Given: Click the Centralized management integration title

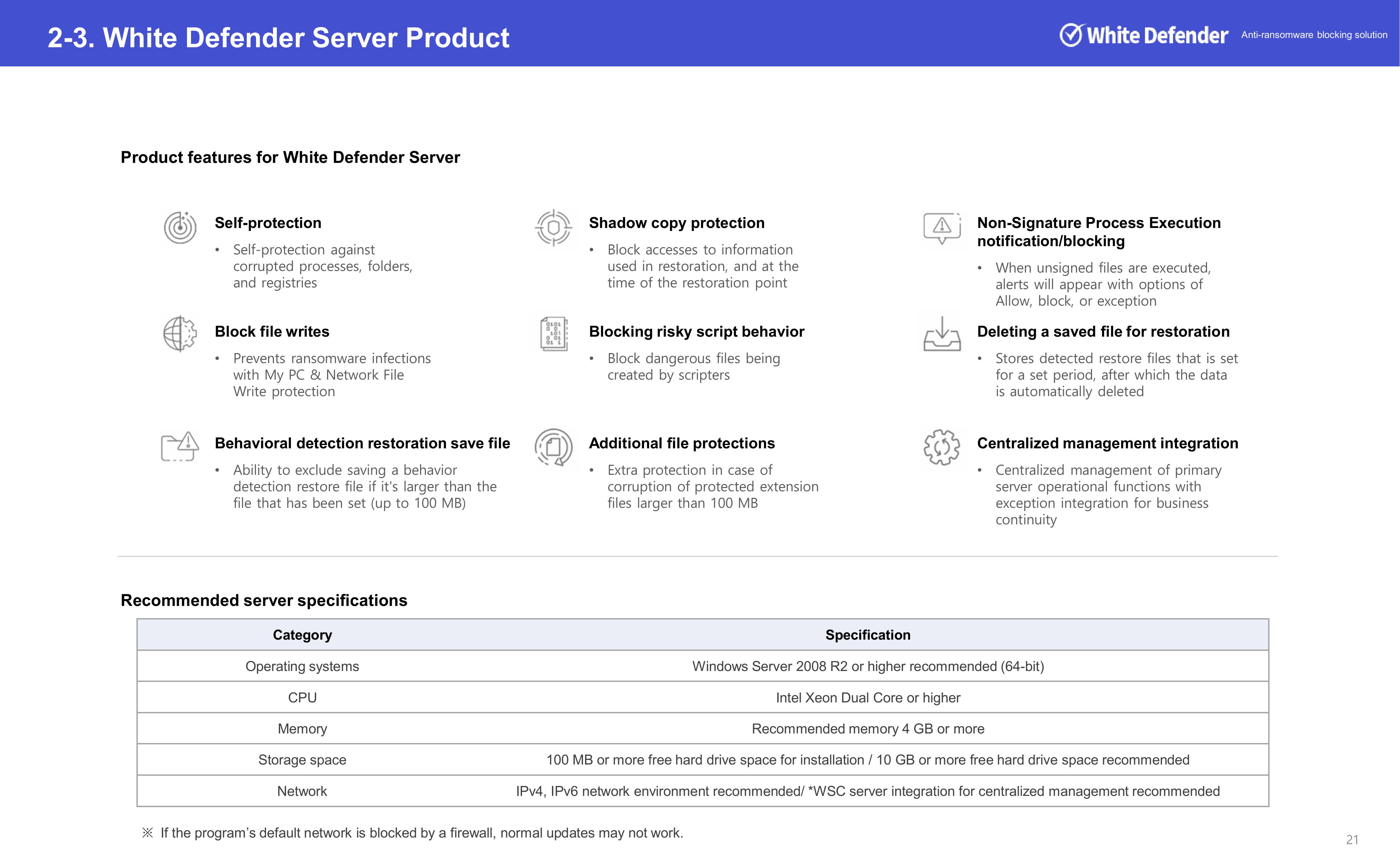Looking at the screenshot, I should pyautogui.click(x=1107, y=443).
